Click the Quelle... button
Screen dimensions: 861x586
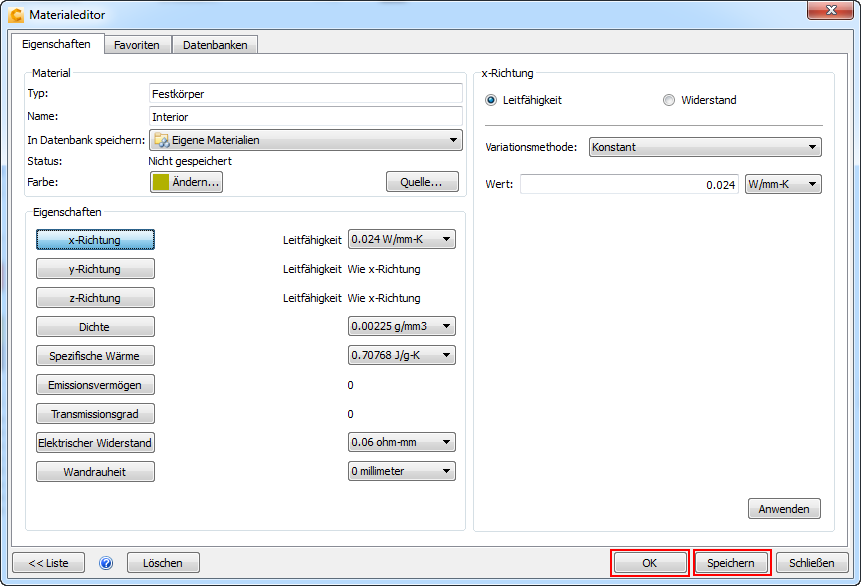422,182
